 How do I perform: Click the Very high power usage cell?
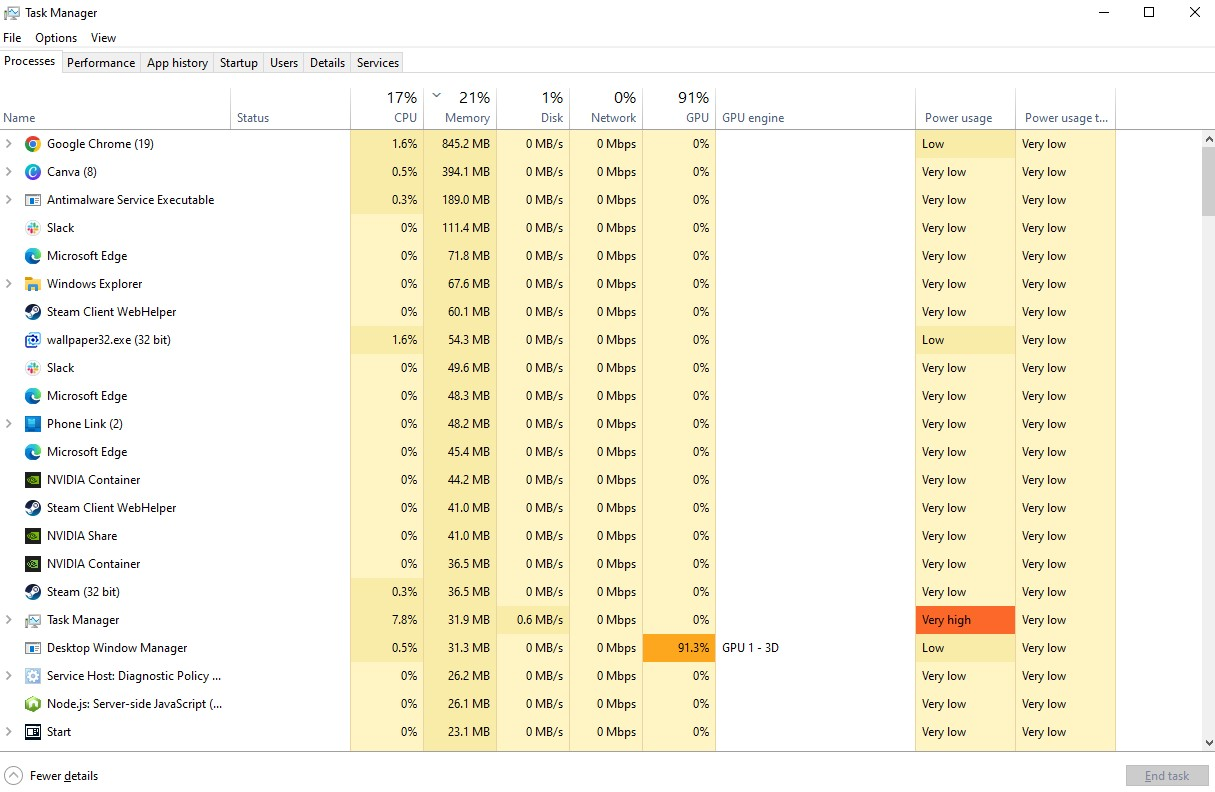965,620
